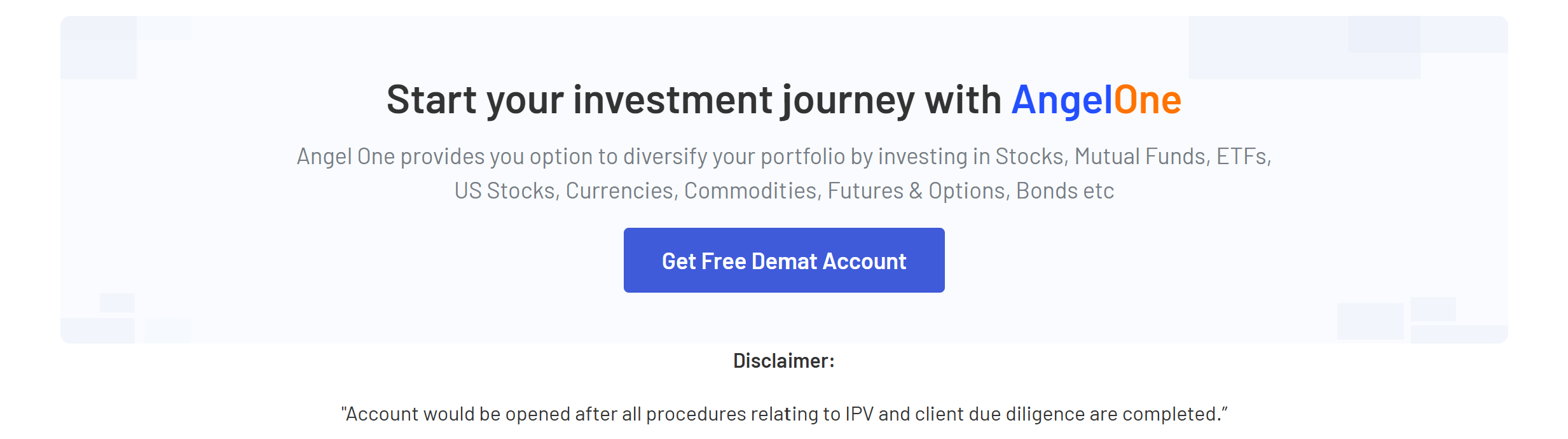Click 'US Stocks' in the second description line

point(505,191)
